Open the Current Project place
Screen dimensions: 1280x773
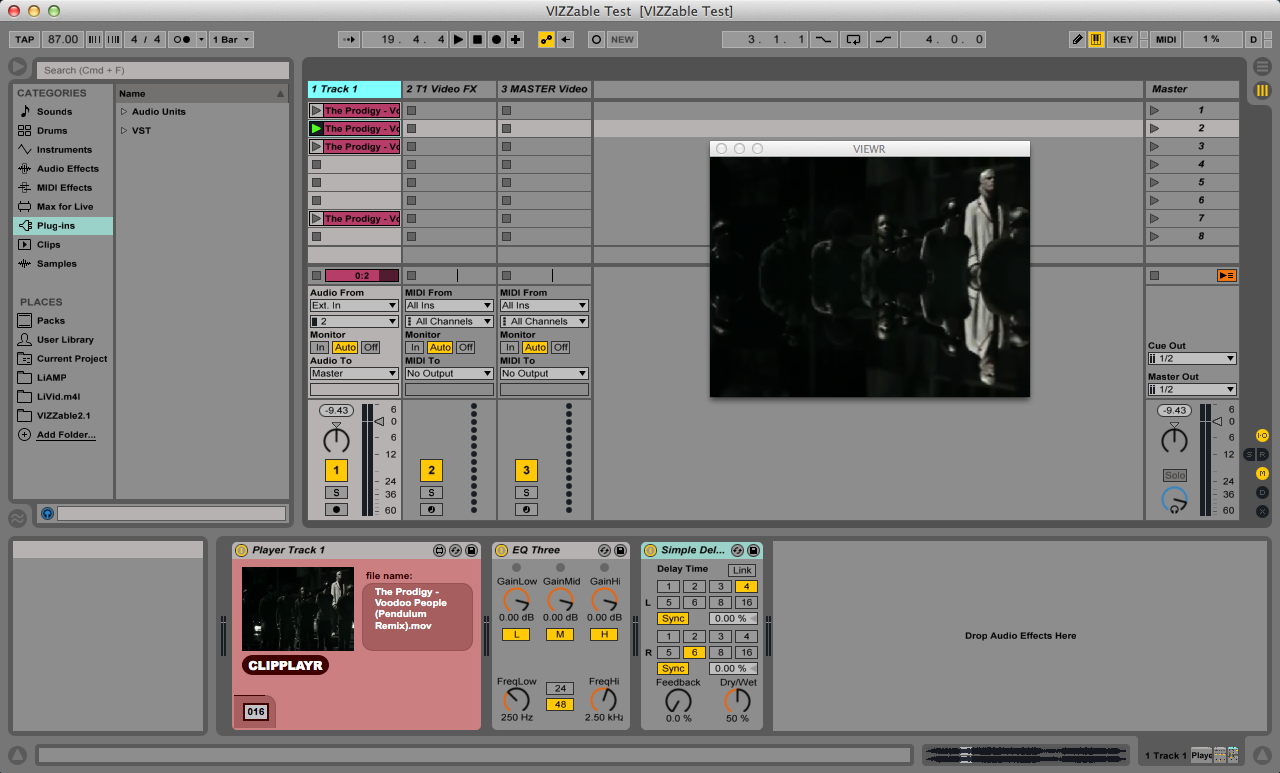click(72, 359)
